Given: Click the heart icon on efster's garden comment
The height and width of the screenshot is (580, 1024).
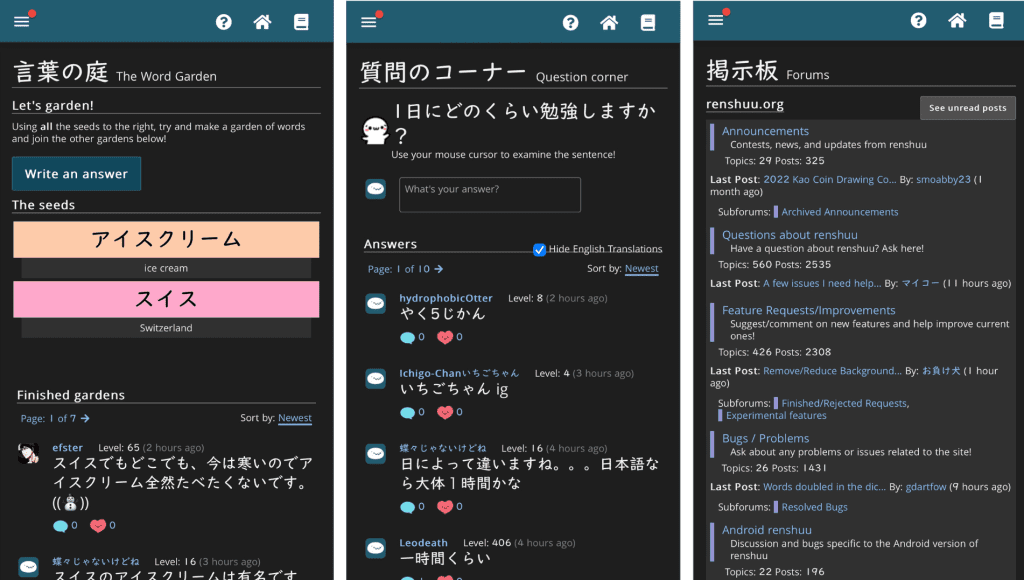Looking at the screenshot, I should click(100, 525).
